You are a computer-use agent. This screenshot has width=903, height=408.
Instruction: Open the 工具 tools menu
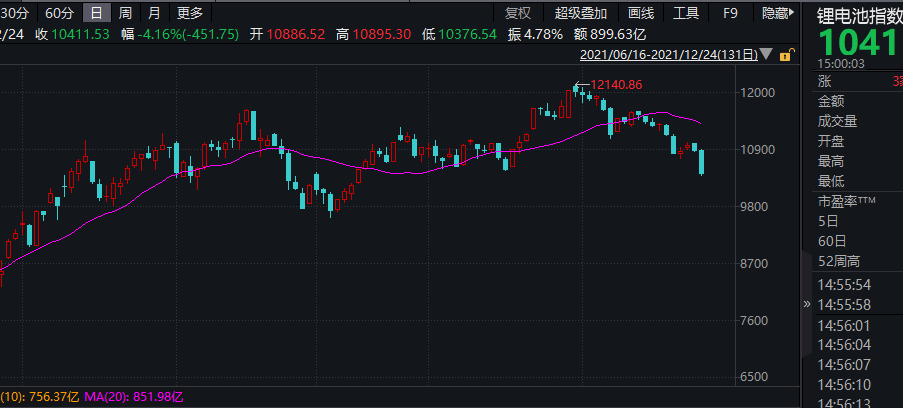pyautogui.click(x=686, y=13)
